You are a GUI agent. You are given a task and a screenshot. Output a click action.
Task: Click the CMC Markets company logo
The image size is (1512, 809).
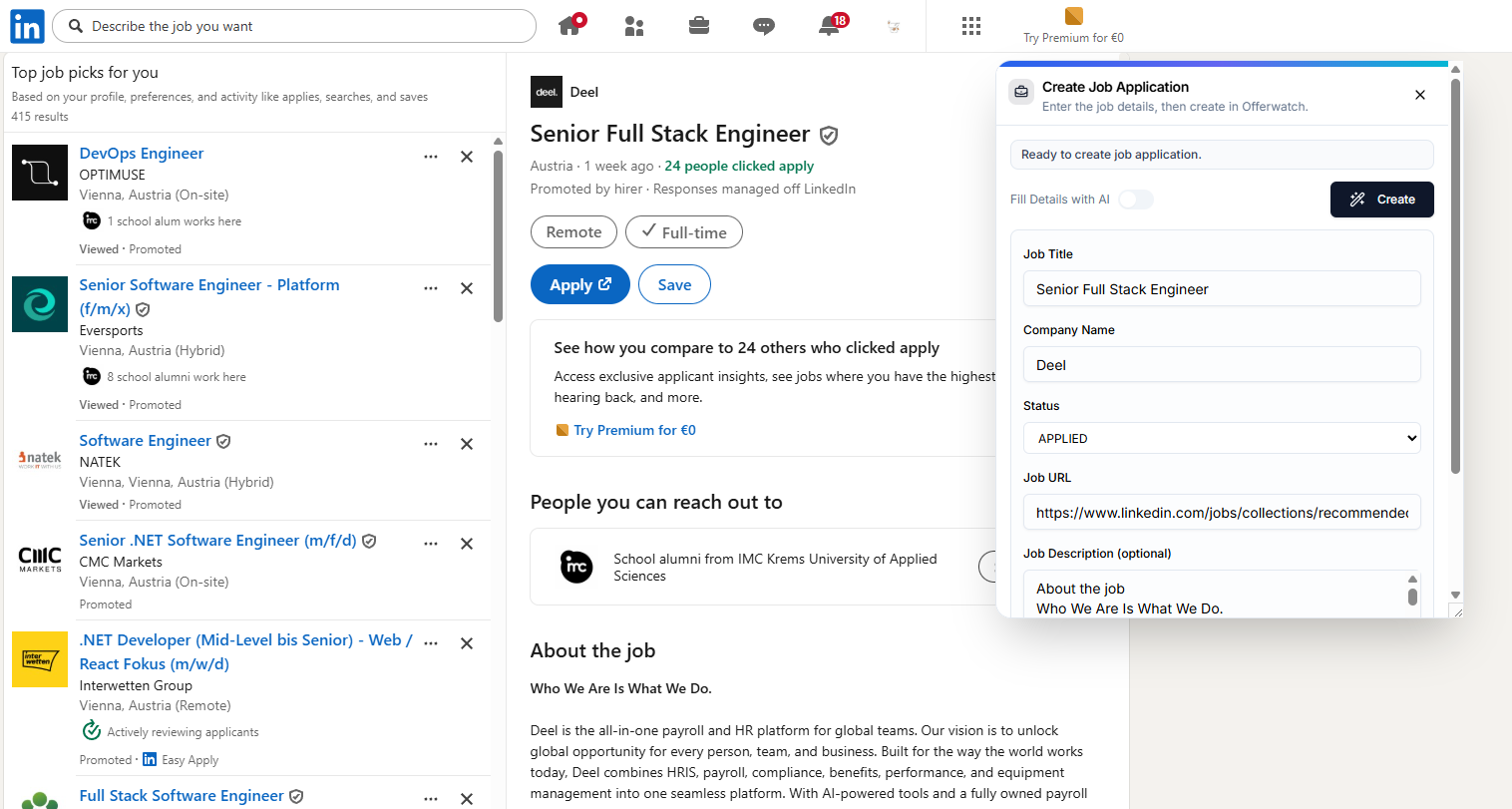pyautogui.click(x=40, y=560)
